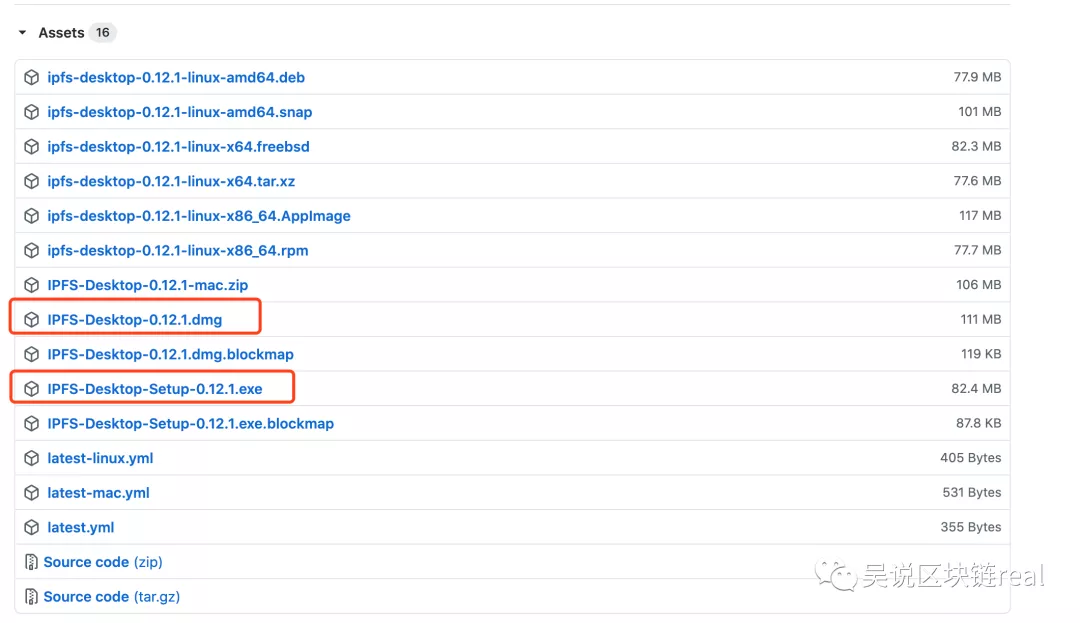The height and width of the screenshot is (623, 1080).
Task: Open IPFS-Desktop-Setup-0.12.1.exe.blockmap link
Action: coord(190,423)
